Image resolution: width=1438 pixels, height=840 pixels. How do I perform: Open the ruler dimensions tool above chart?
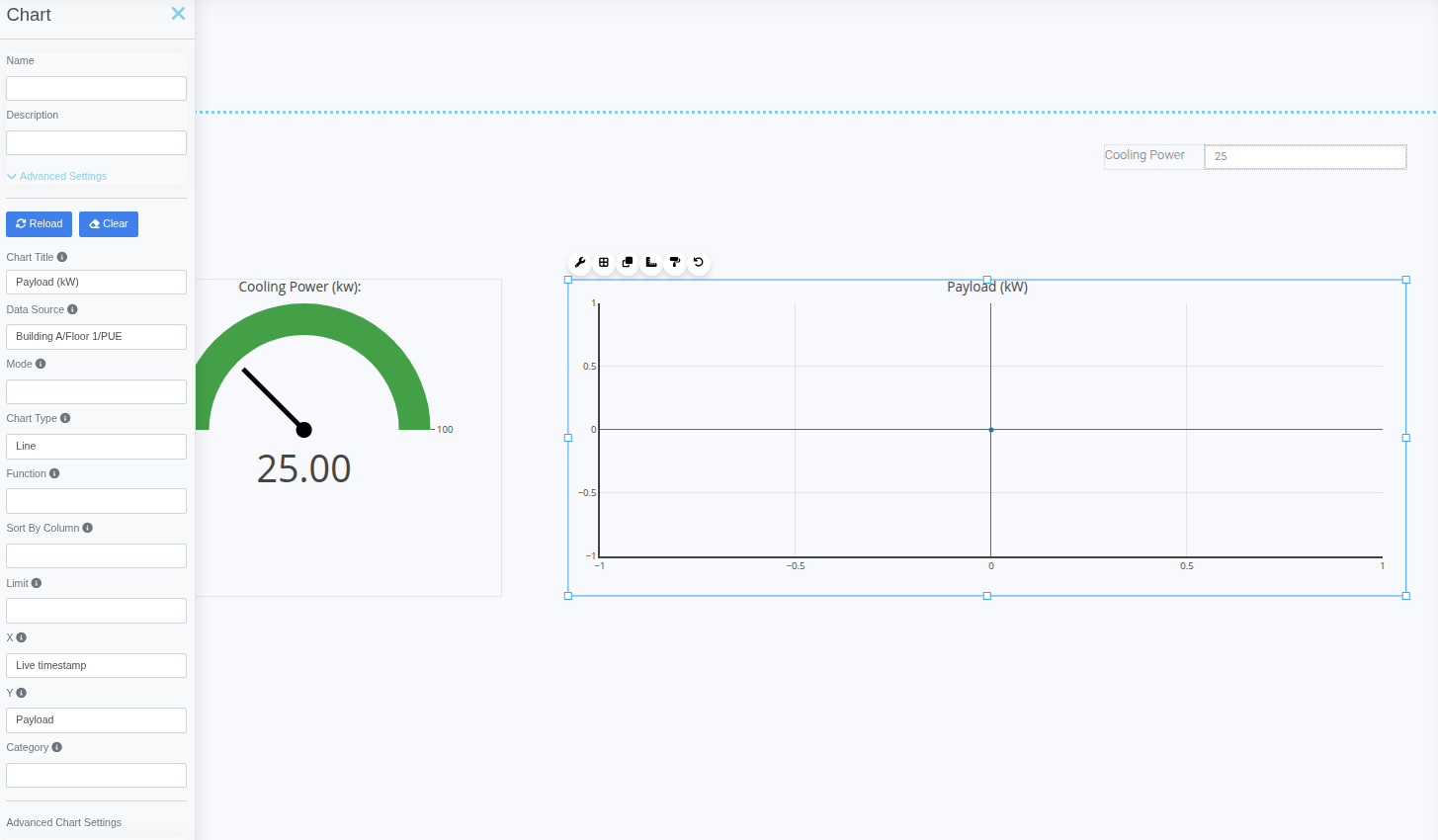(651, 263)
